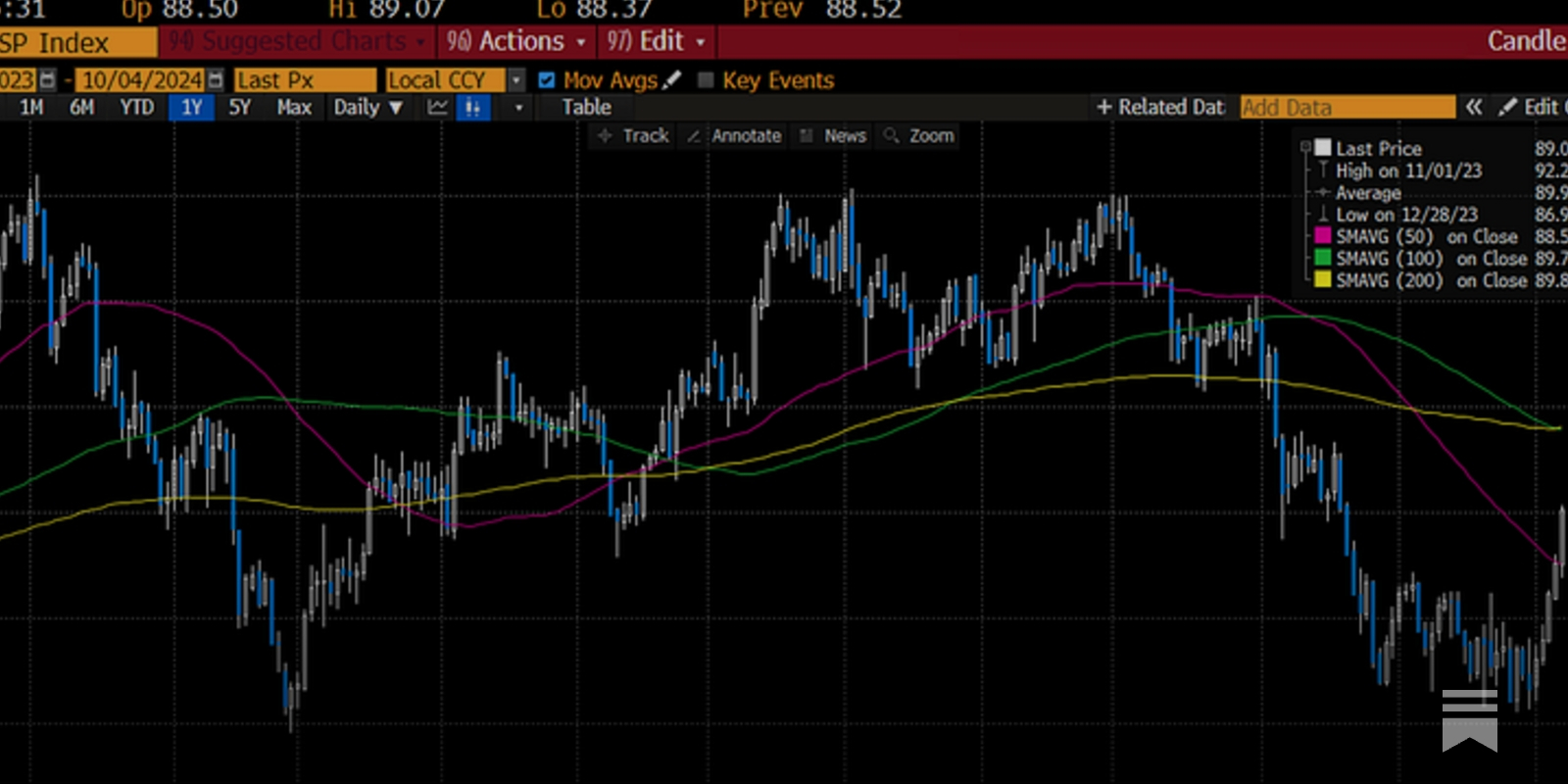Select 'Low on 12/28/23' legend entry
Viewport: 1568px width, 784px height.
[1406, 215]
